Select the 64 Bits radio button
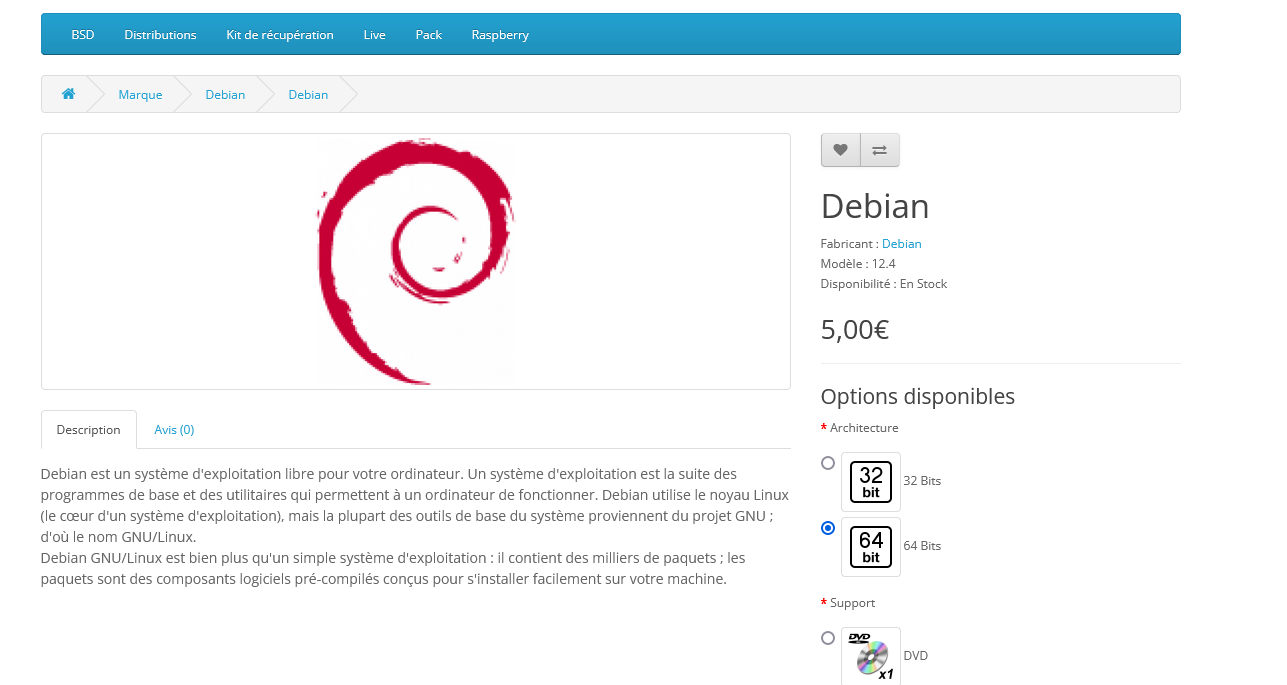Screen dimensions: 1287x685 pyautogui.click(x=828, y=528)
